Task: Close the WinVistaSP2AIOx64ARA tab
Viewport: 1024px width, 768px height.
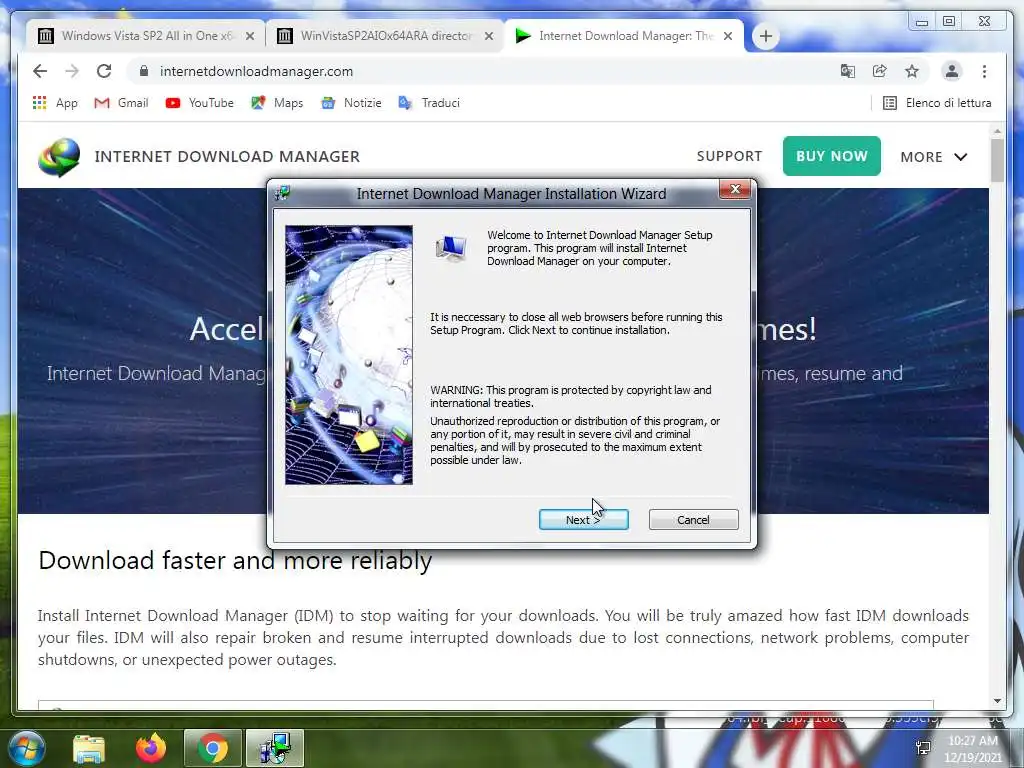Action: point(488,37)
